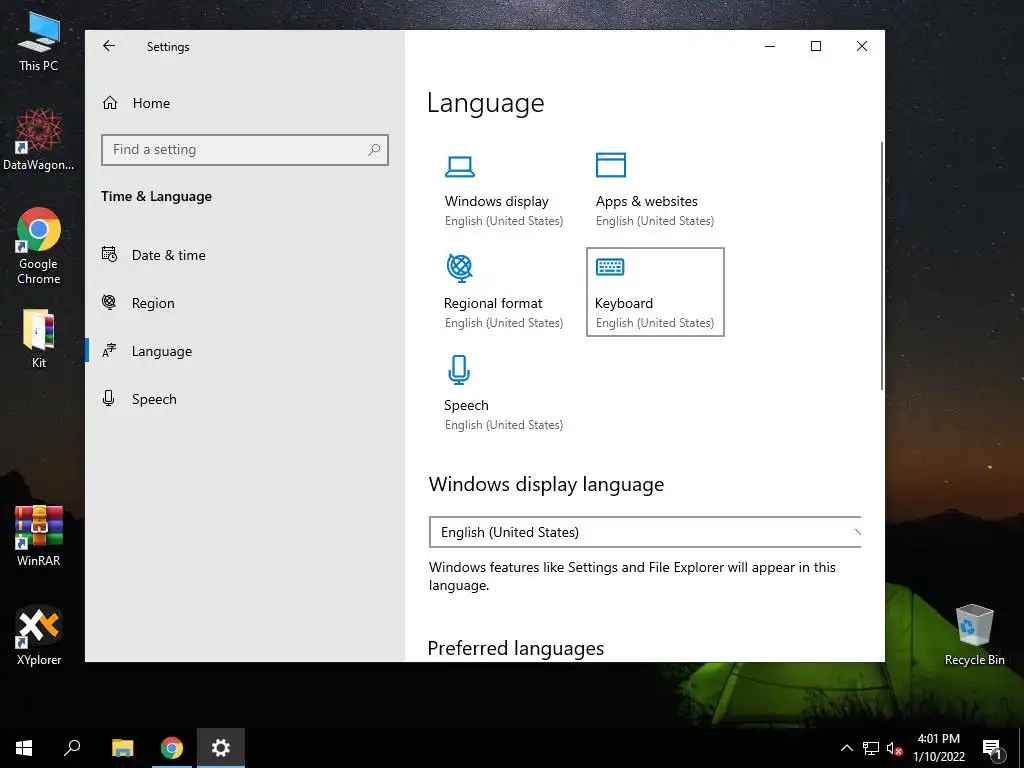Click the Find a setting search box

coord(245,150)
